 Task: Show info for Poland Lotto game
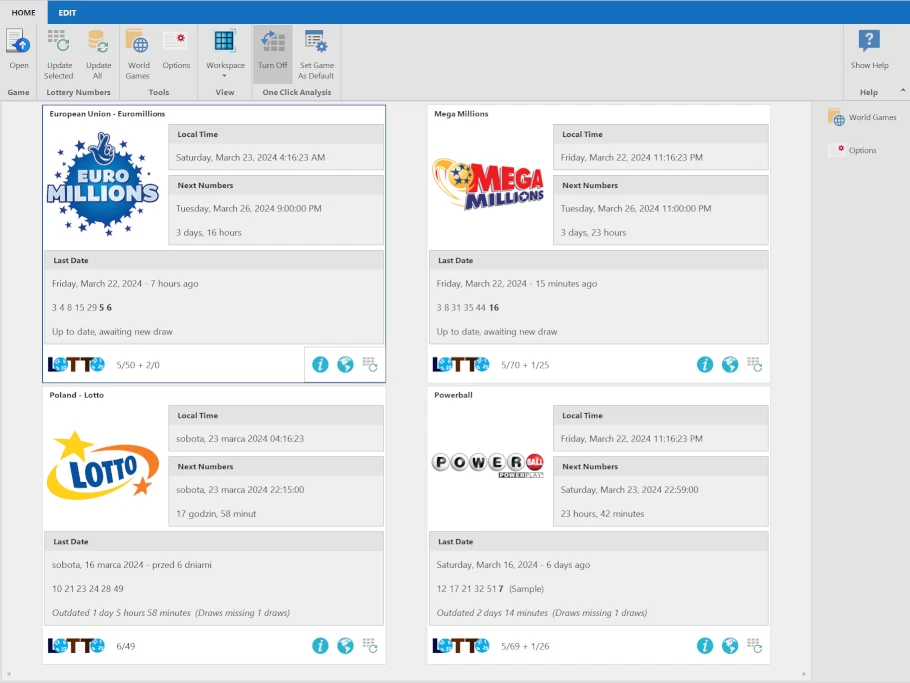(x=320, y=645)
